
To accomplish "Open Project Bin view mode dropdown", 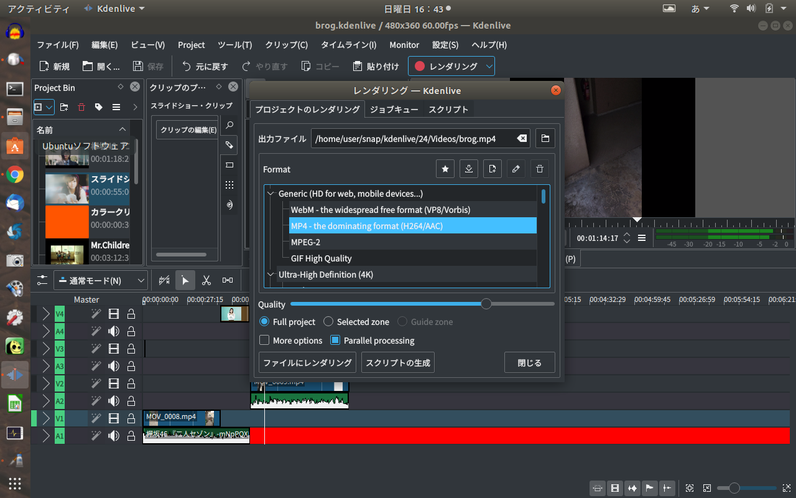I will pyautogui.click(x=43, y=107).
